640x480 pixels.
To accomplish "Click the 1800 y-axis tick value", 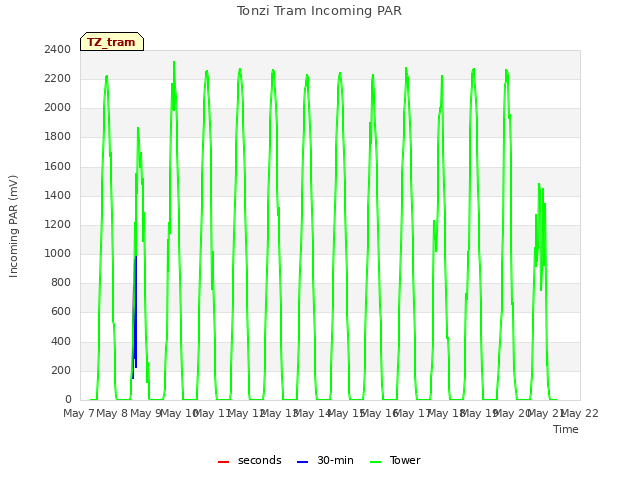I will (58, 136).
